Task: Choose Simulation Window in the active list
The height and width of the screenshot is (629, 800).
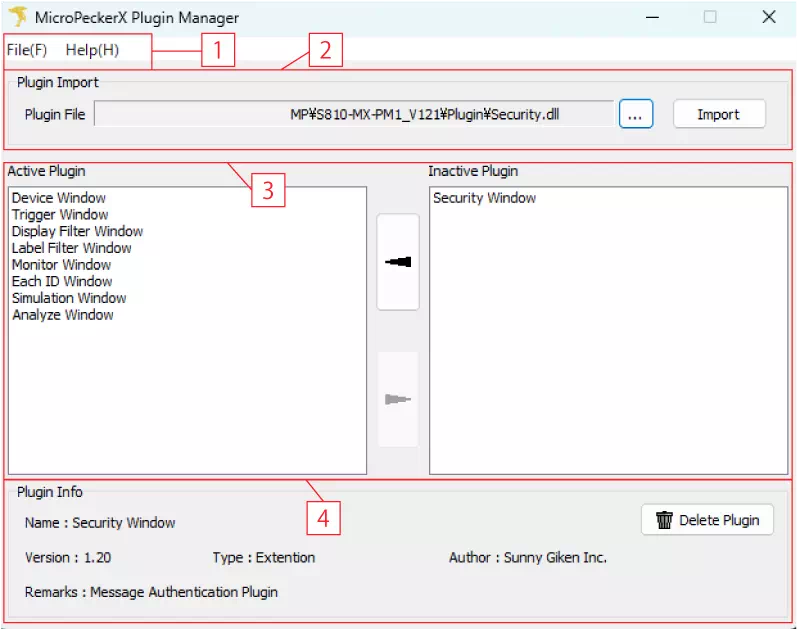Action: pyautogui.click(x=69, y=298)
